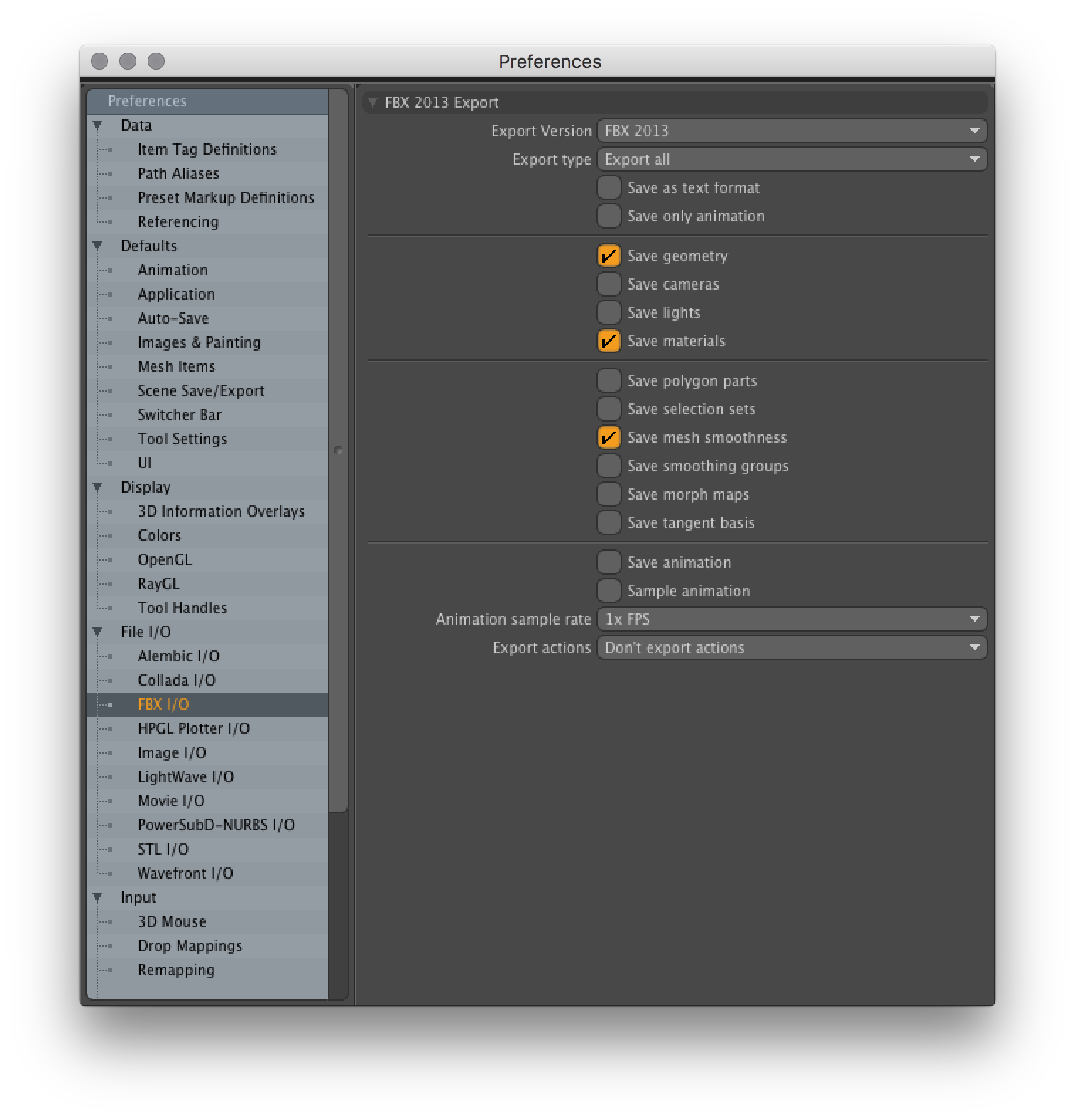Enable Save polygon parts checkbox
Image resolution: width=1075 pixels, height=1120 pixels.
tap(609, 380)
